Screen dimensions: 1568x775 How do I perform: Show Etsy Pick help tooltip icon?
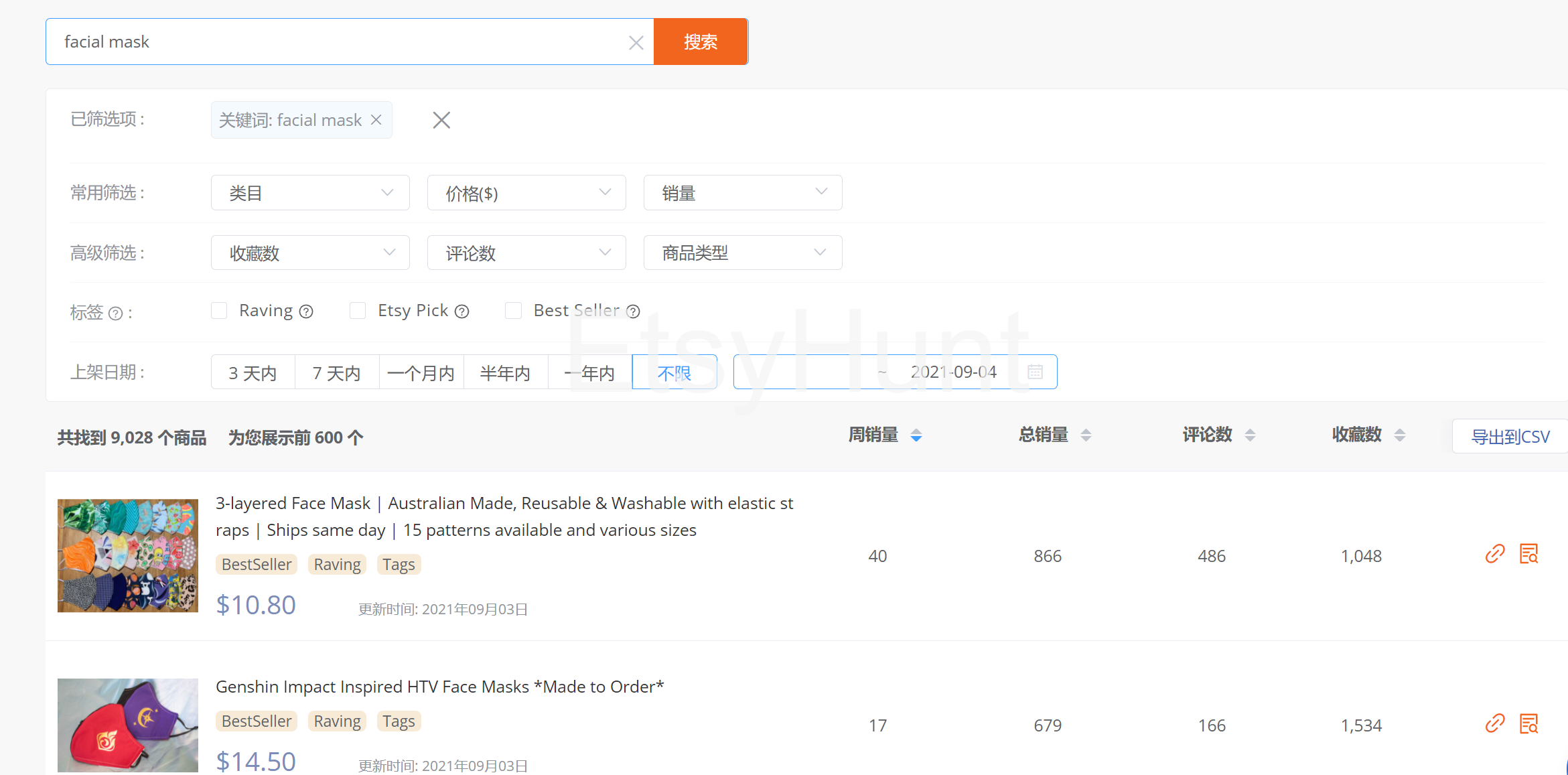tap(461, 311)
